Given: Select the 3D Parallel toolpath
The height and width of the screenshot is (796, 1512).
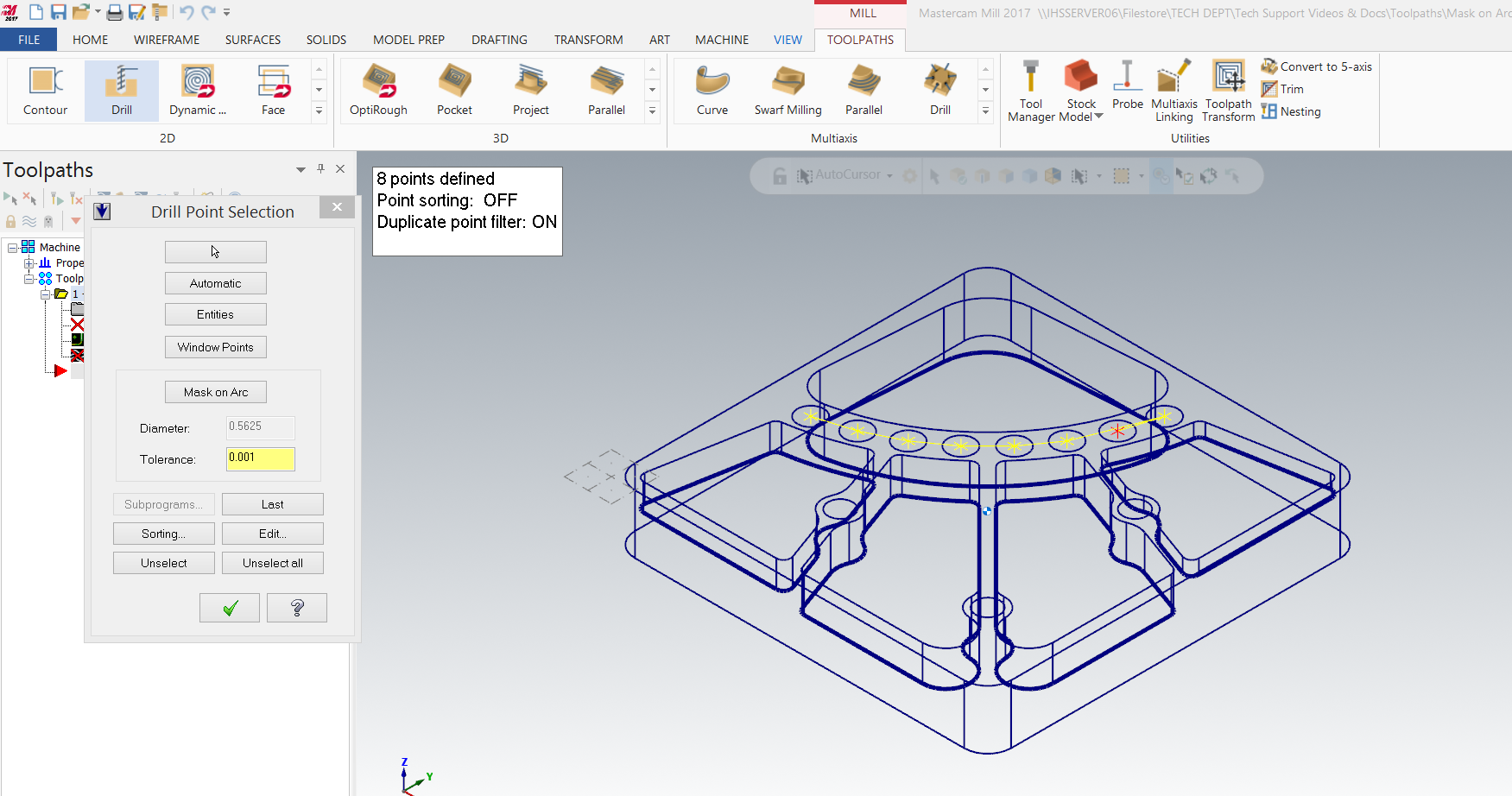Looking at the screenshot, I should click(607, 91).
